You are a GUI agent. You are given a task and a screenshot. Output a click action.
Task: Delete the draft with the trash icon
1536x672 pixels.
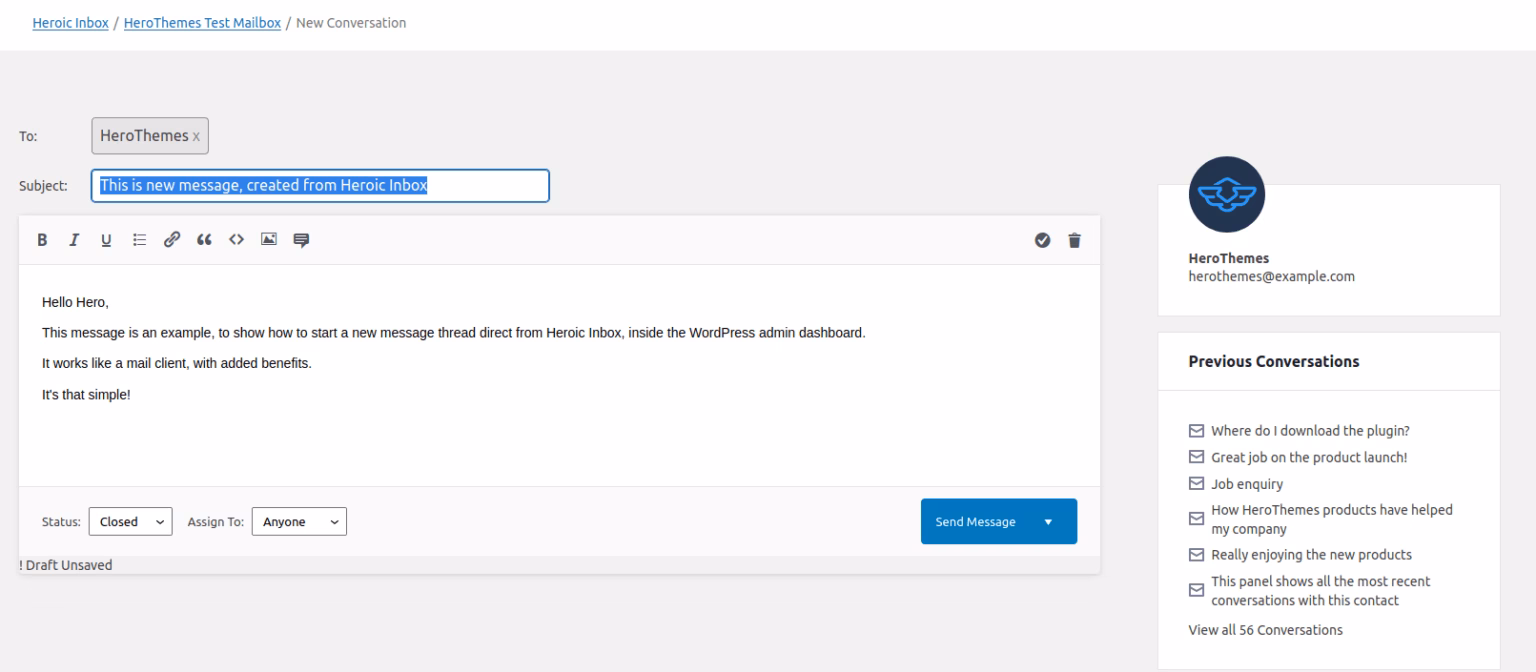point(1075,240)
